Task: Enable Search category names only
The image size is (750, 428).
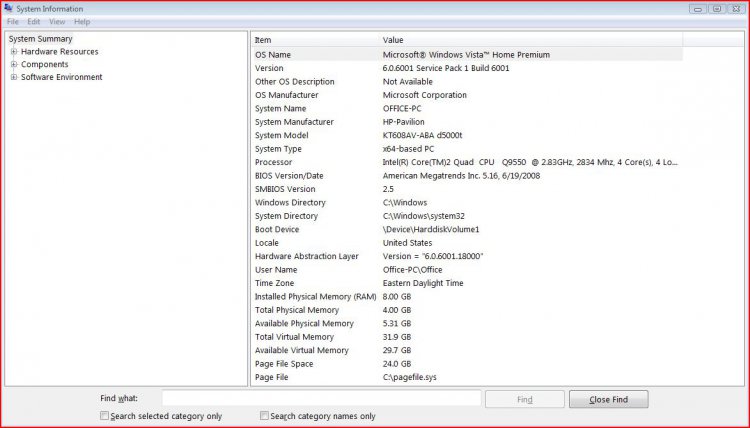Action: [x=264, y=416]
